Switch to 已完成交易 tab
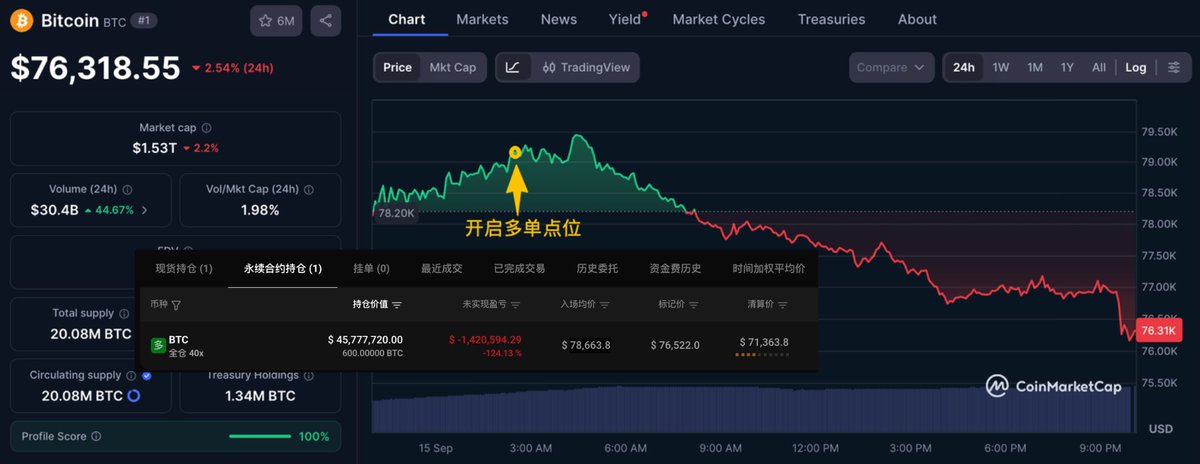This screenshot has width=1200, height=464. [520, 268]
